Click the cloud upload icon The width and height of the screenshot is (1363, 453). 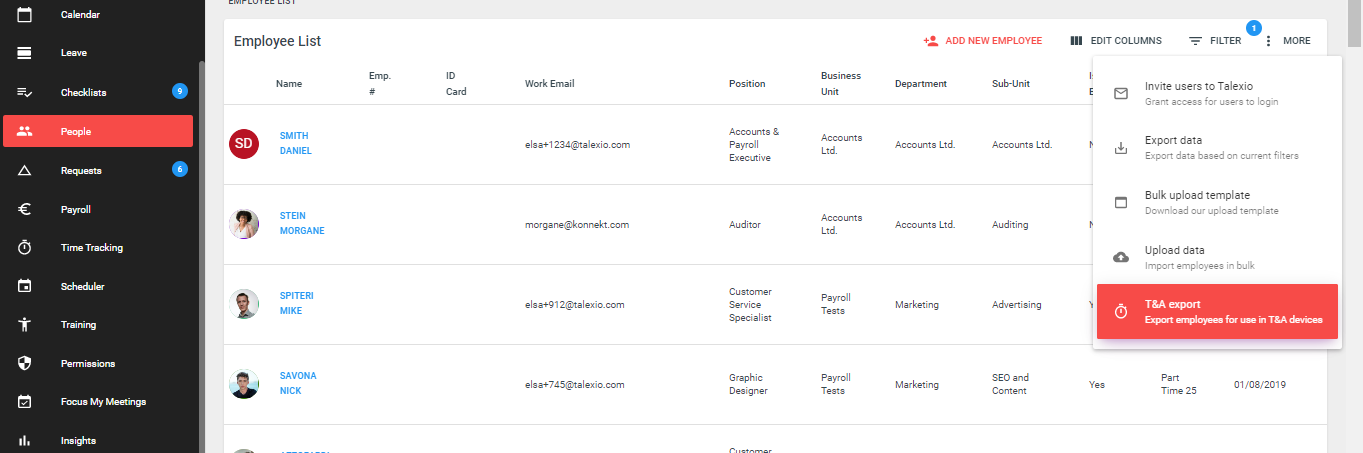pyautogui.click(x=1121, y=257)
